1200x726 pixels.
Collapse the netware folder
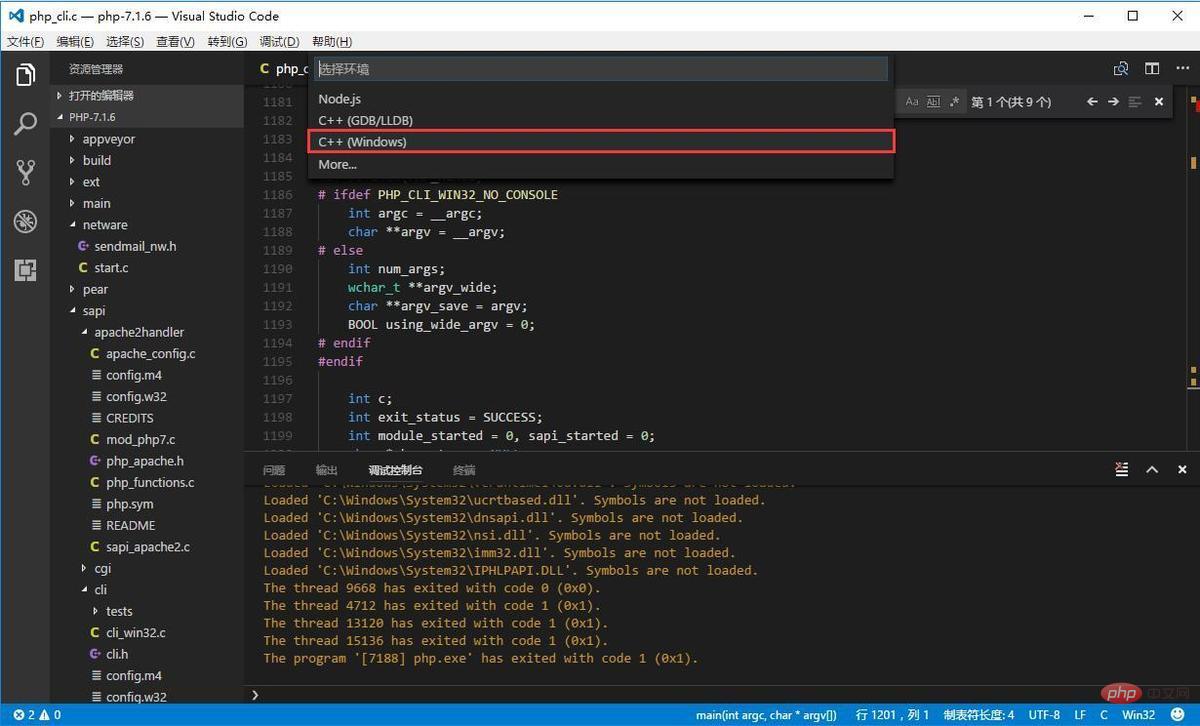tap(147, 225)
